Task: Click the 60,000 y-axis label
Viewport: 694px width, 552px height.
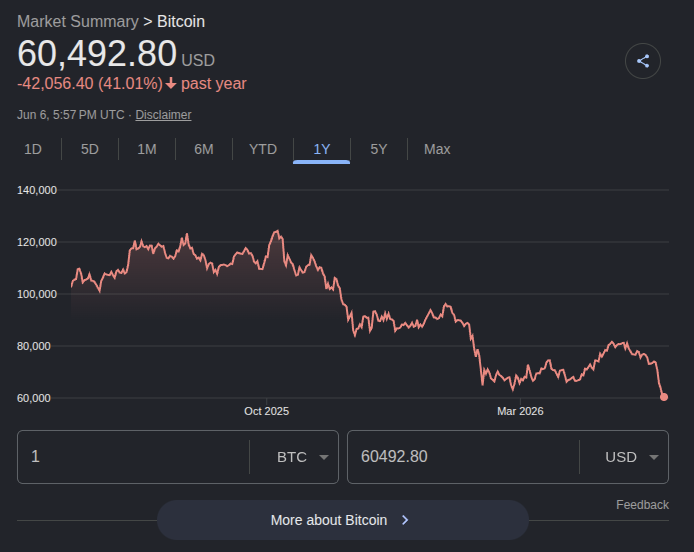Action: click(x=34, y=398)
